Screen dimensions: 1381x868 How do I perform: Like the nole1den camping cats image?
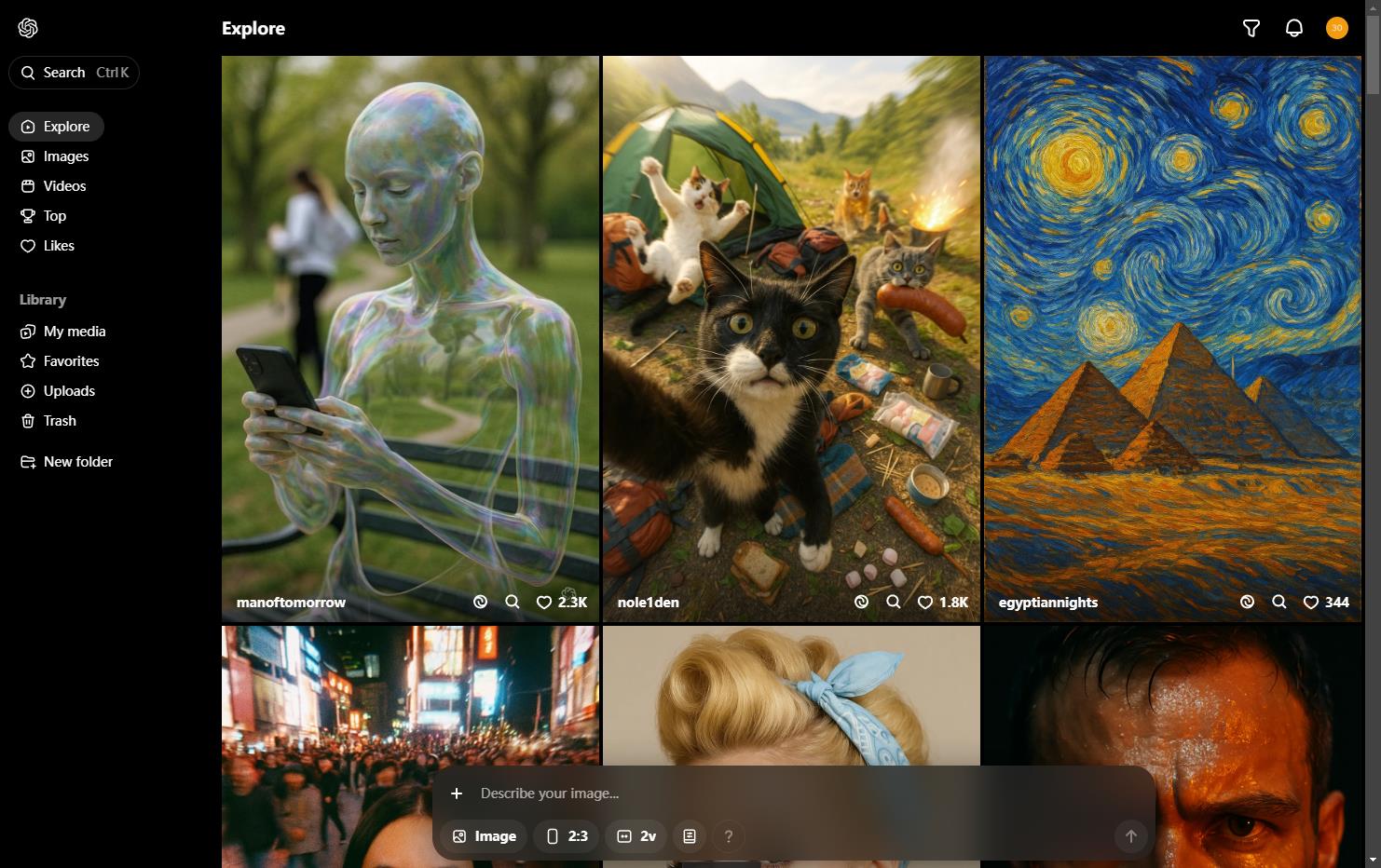(925, 603)
